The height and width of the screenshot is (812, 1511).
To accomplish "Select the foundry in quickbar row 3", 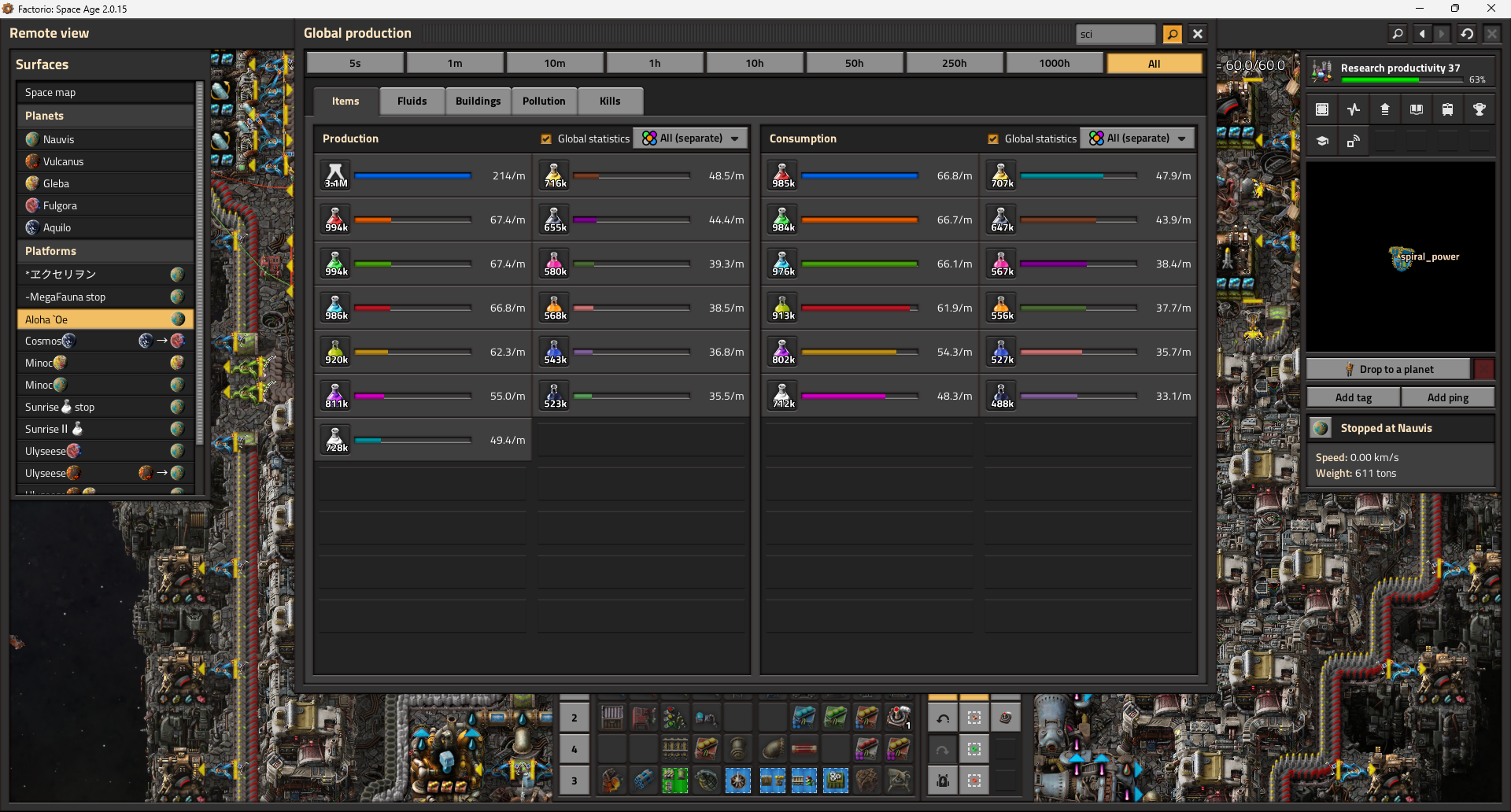I will point(612,781).
